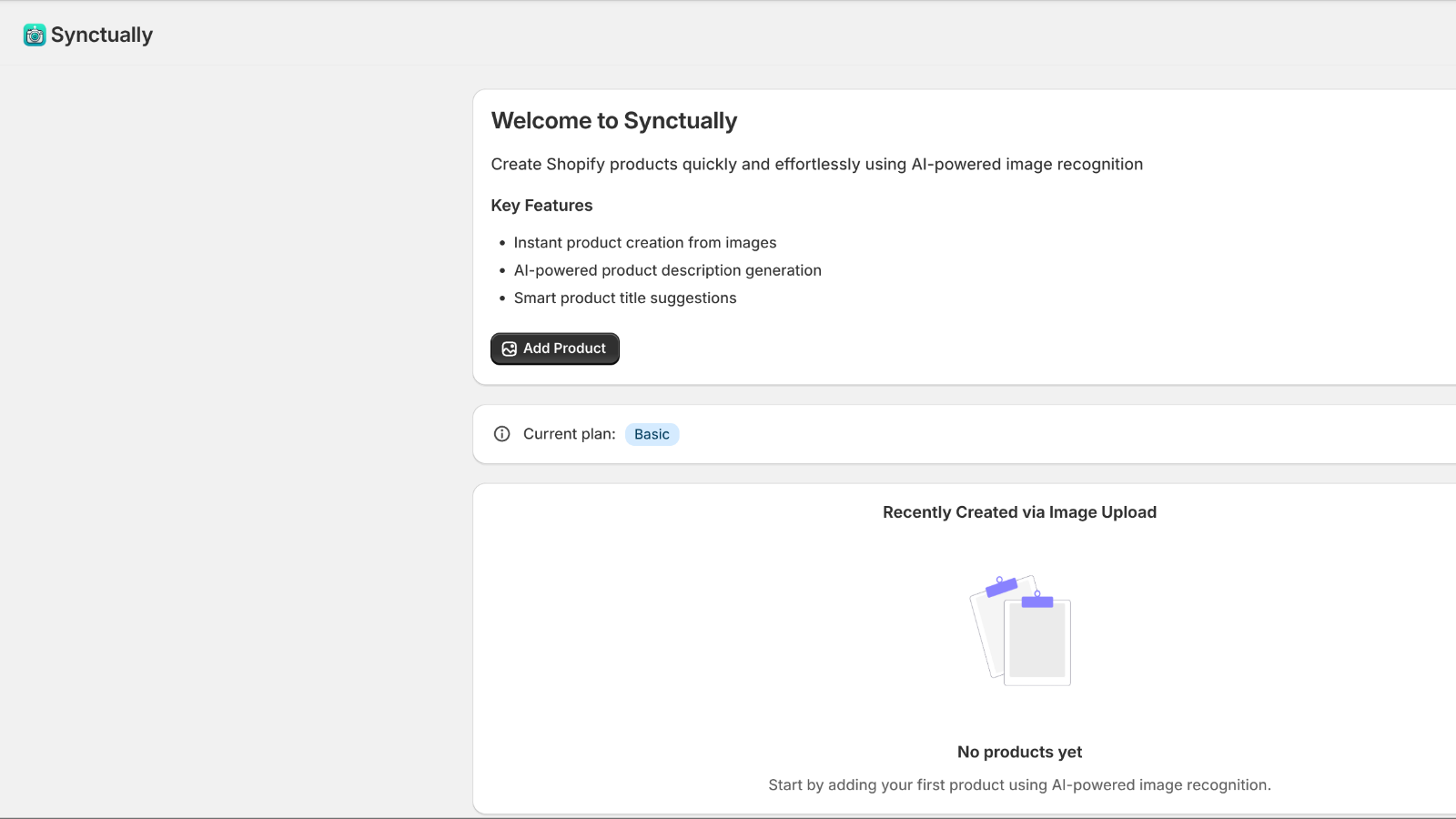The height and width of the screenshot is (819, 1456).
Task: Click the Add Product button
Action: [555, 349]
